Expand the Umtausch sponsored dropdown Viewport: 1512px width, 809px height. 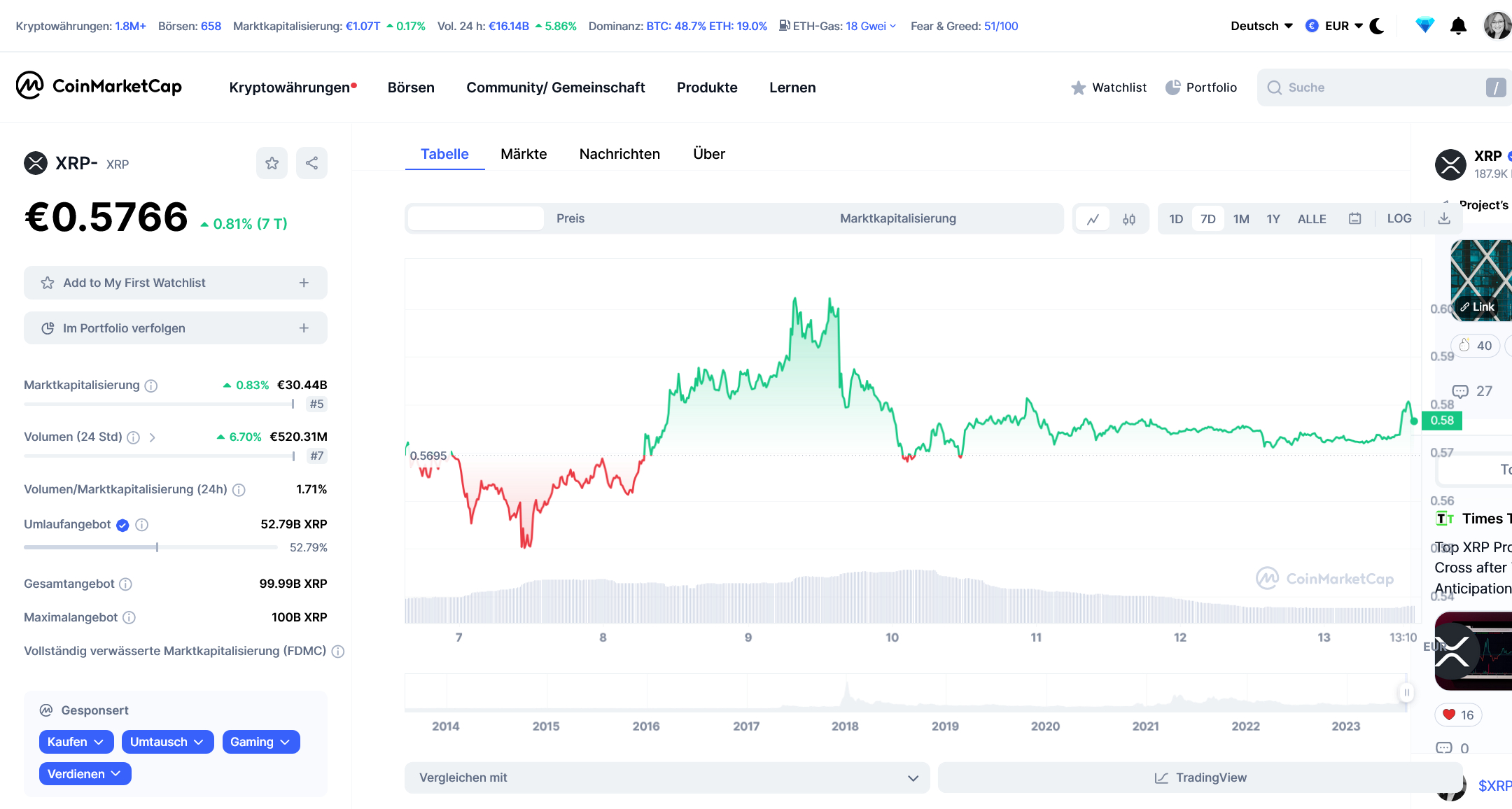click(x=167, y=742)
